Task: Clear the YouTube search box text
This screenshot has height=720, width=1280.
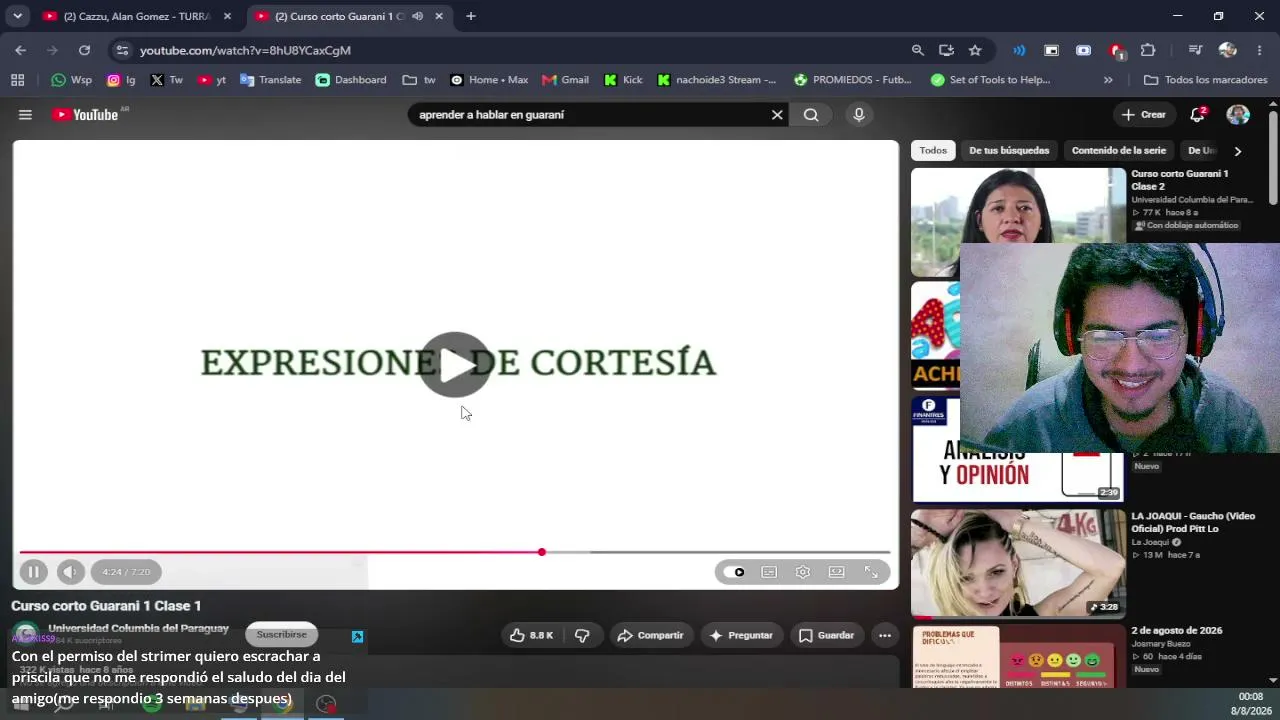Action: [777, 115]
